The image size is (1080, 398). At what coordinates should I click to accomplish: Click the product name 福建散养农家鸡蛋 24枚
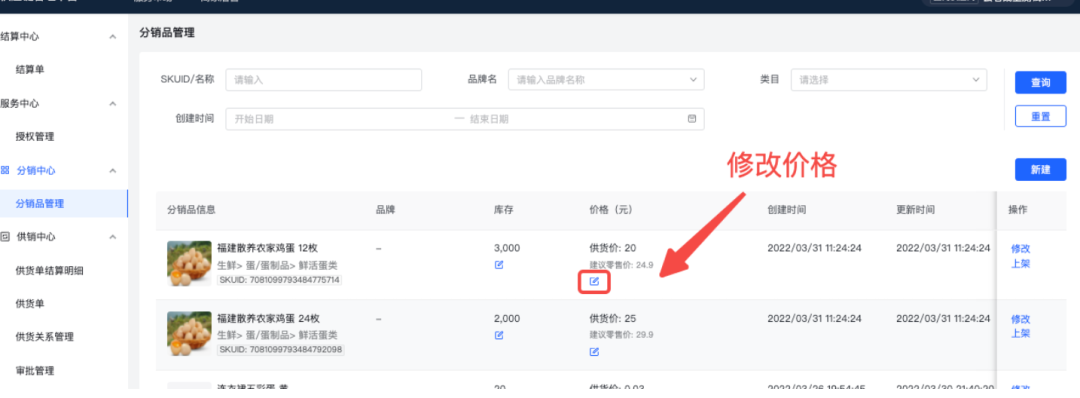coord(269,319)
